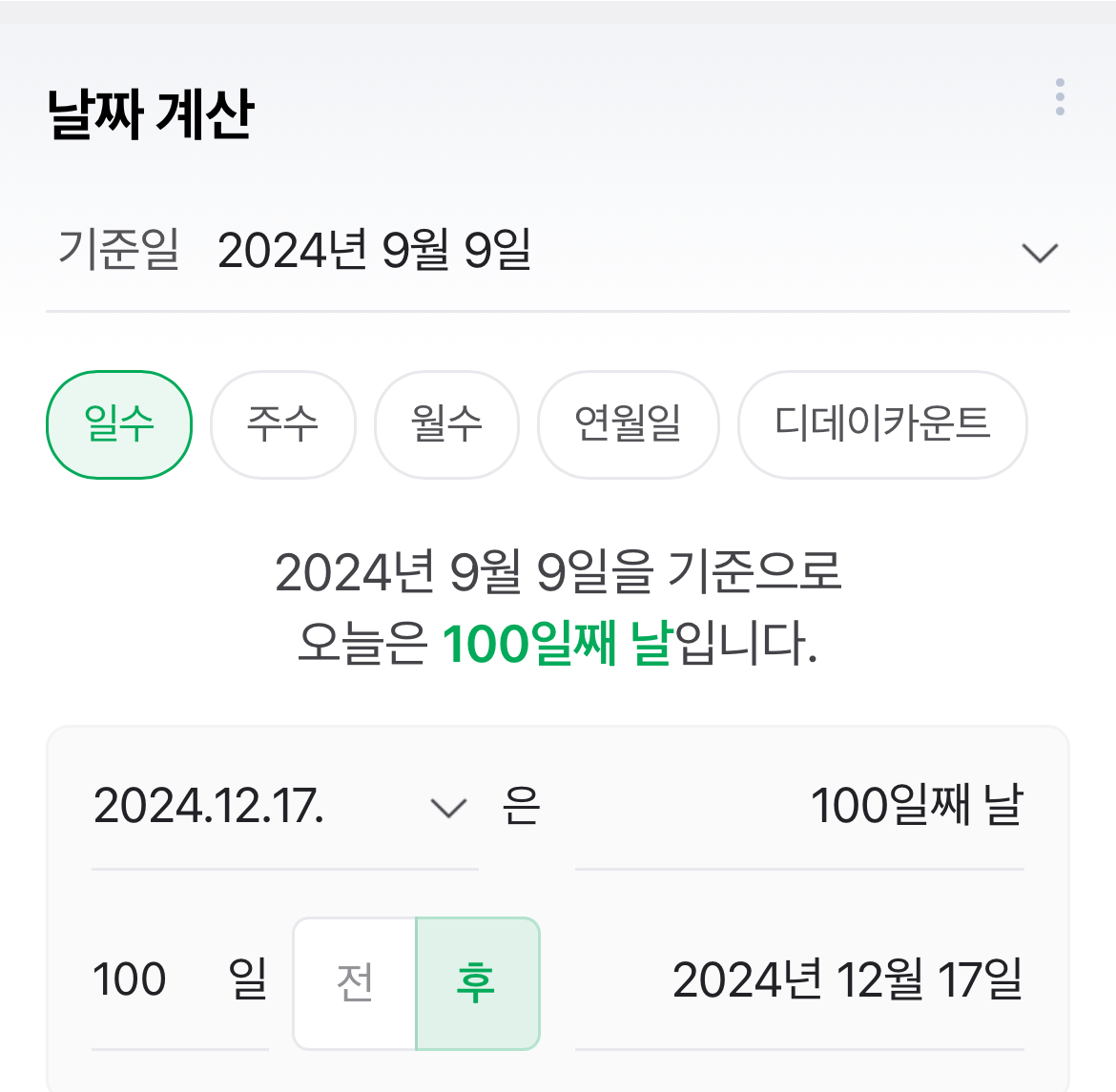
Task: Select the 후 (after) option
Action: 477,983
